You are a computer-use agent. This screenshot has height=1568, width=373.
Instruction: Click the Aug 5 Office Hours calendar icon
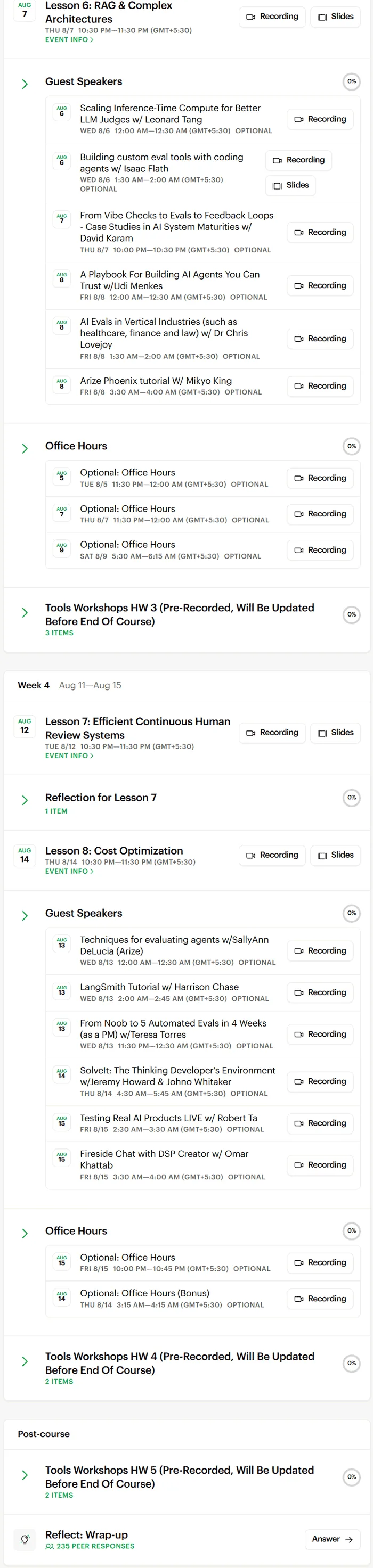62,476
